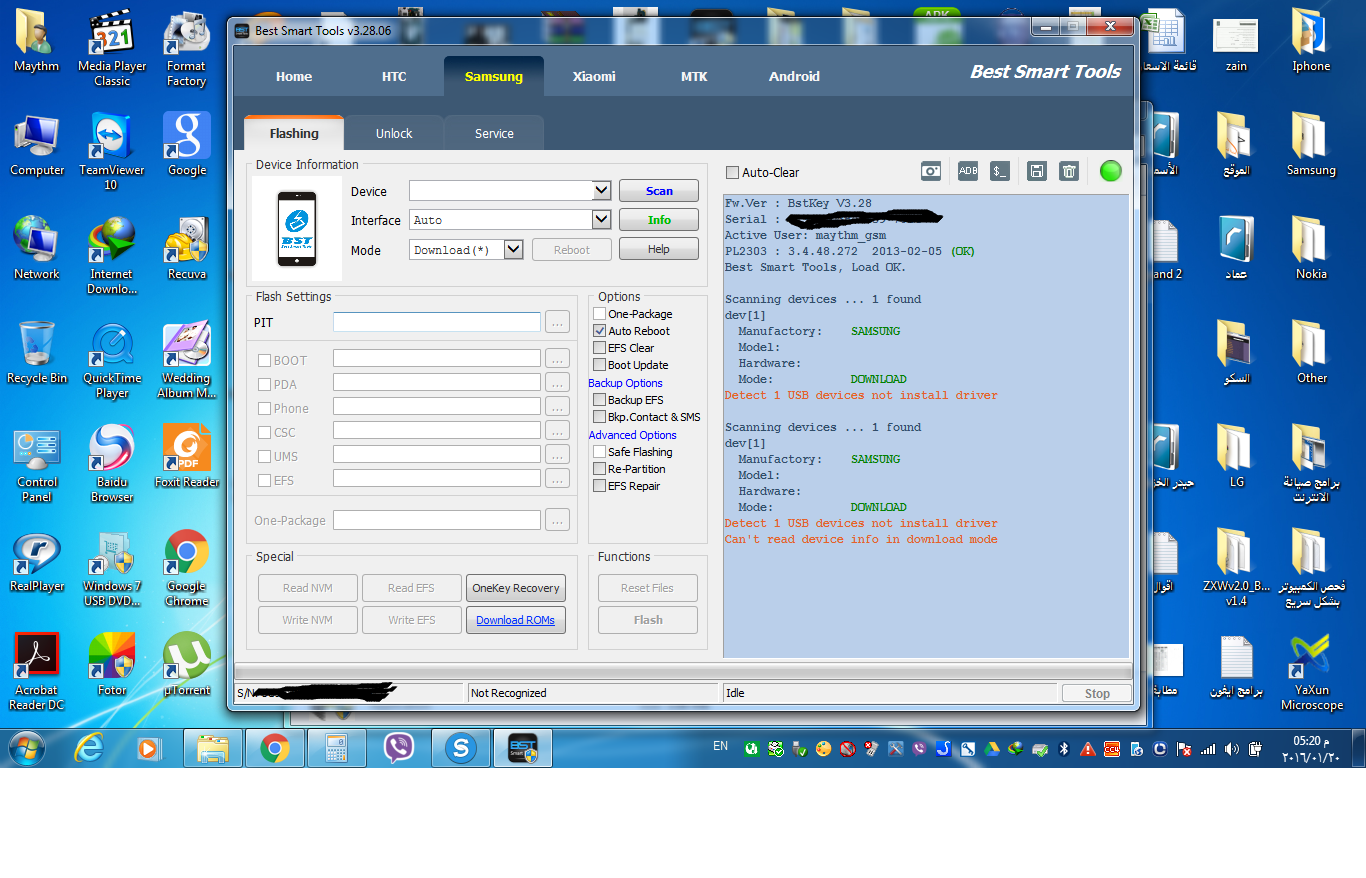The image size is (1366, 878).
Task: Select the Media Player Classic desktop icon
Action: (x=112, y=50)
